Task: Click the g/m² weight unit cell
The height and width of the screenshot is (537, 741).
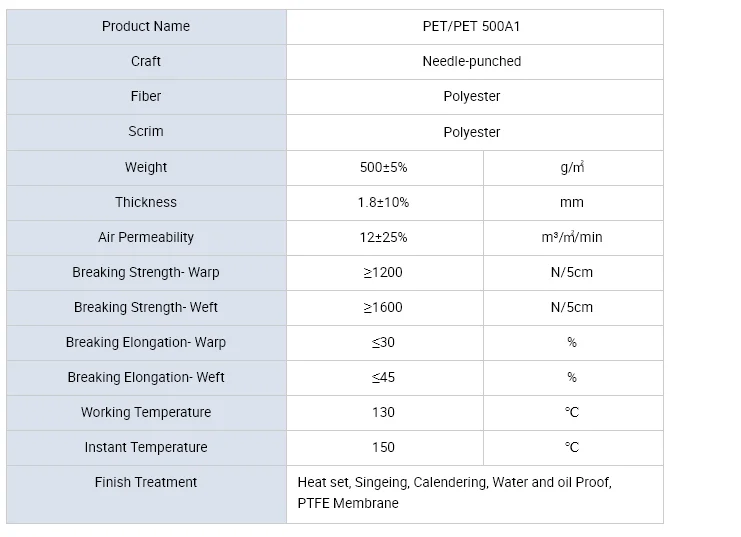Action: coord(572,167)
